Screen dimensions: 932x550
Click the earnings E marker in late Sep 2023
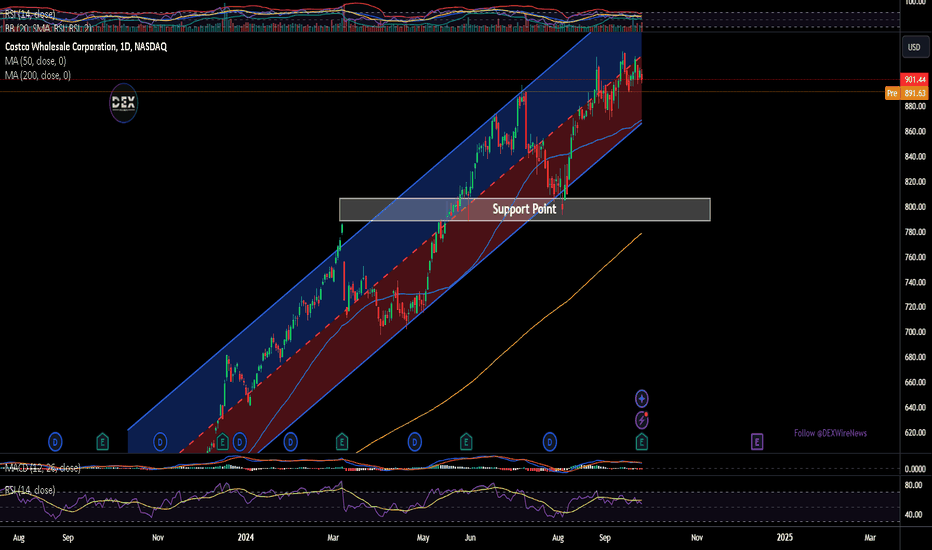(x=103, y=442)
